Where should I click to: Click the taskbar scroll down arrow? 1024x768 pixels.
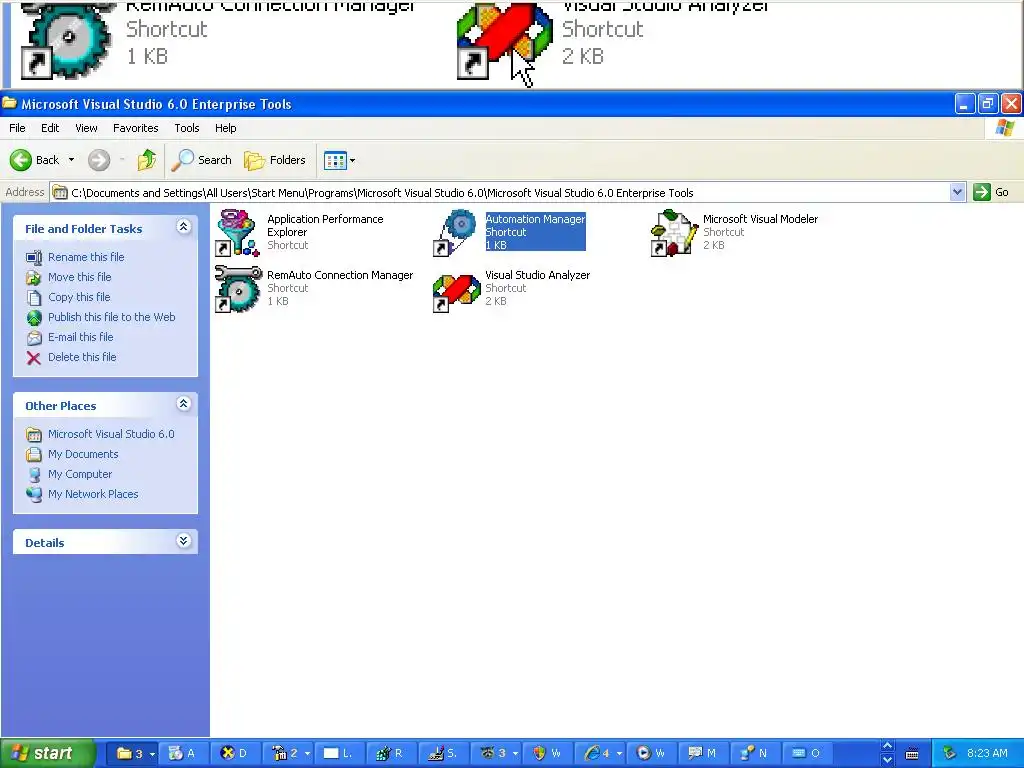tap(887, 761)
